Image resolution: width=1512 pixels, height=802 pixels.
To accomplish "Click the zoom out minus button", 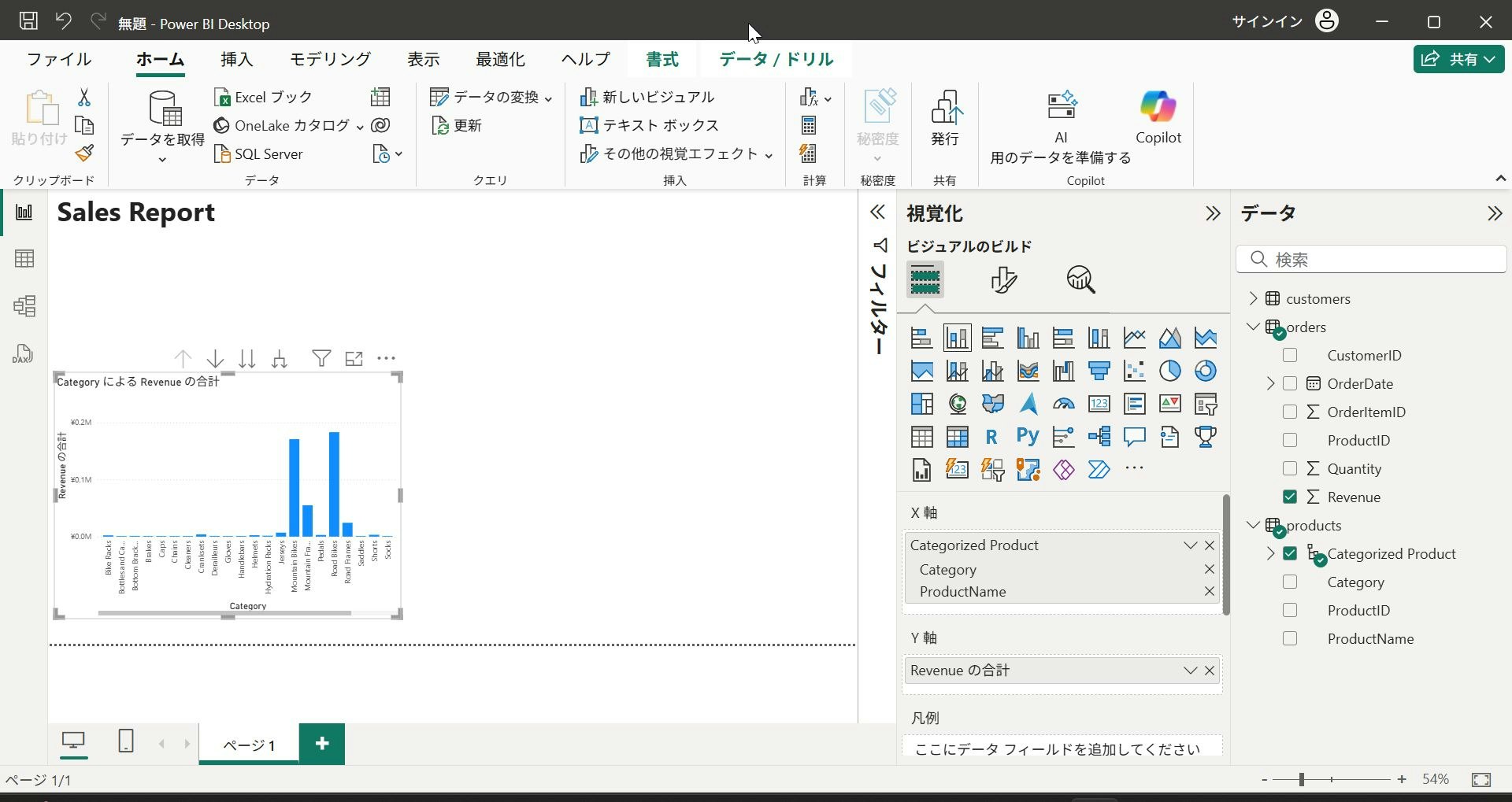I will 1264,779.
